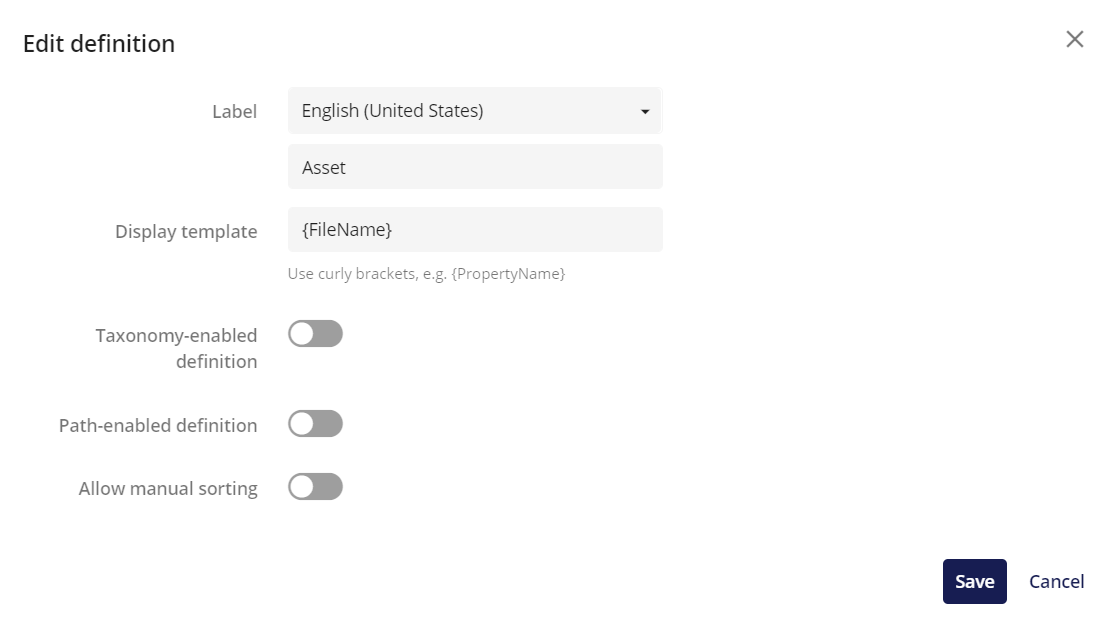Expand the English (United States) selector
1116x620 pixels.
475,110
